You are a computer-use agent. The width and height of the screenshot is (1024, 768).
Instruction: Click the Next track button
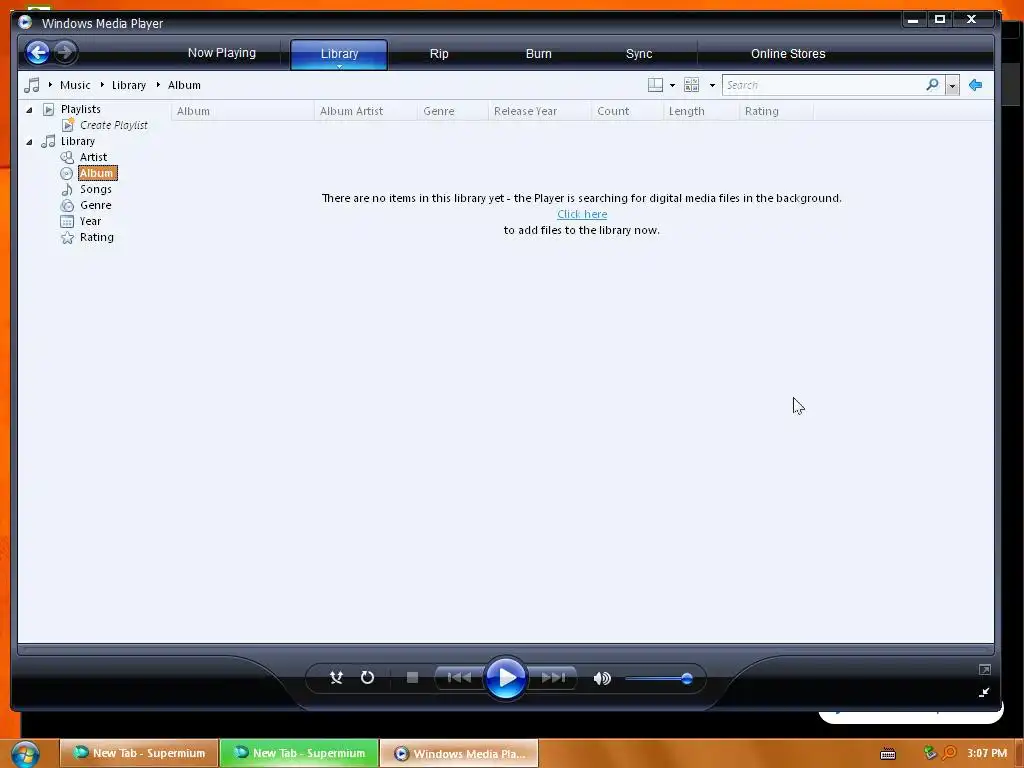552,678
